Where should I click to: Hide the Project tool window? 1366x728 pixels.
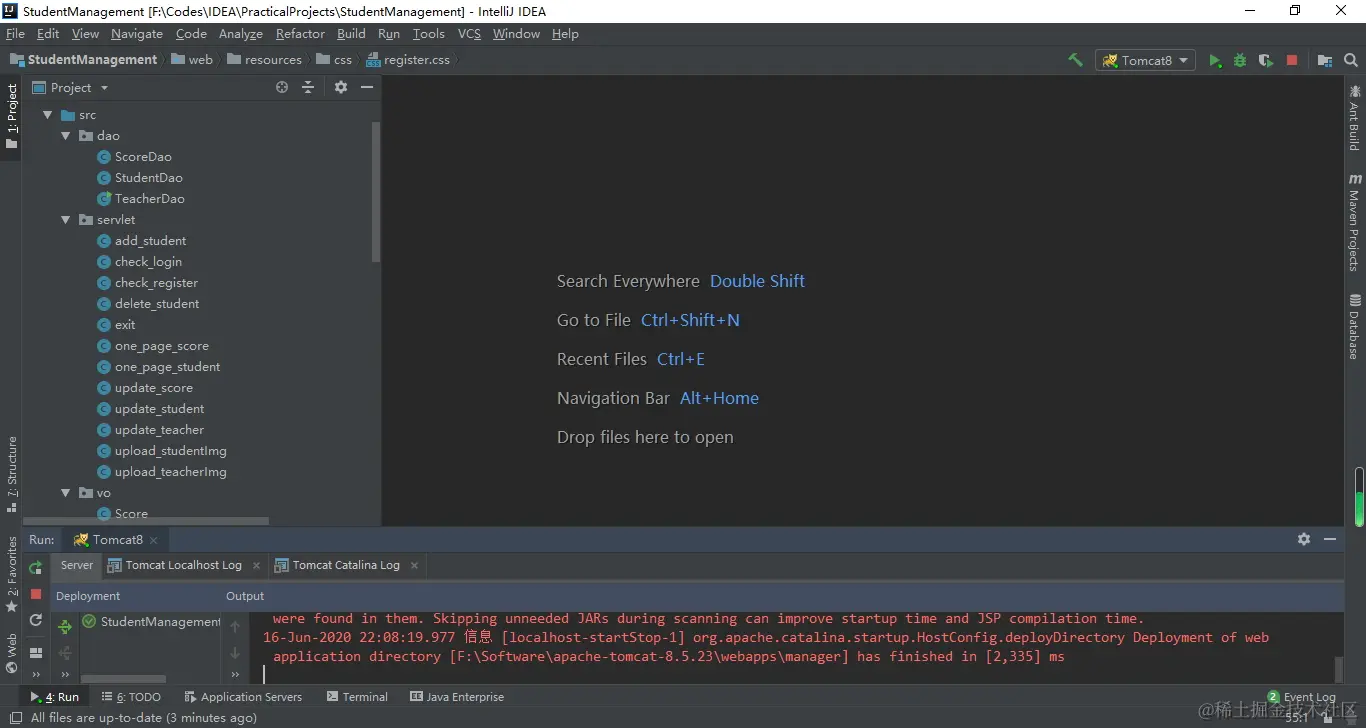point(367,87)
